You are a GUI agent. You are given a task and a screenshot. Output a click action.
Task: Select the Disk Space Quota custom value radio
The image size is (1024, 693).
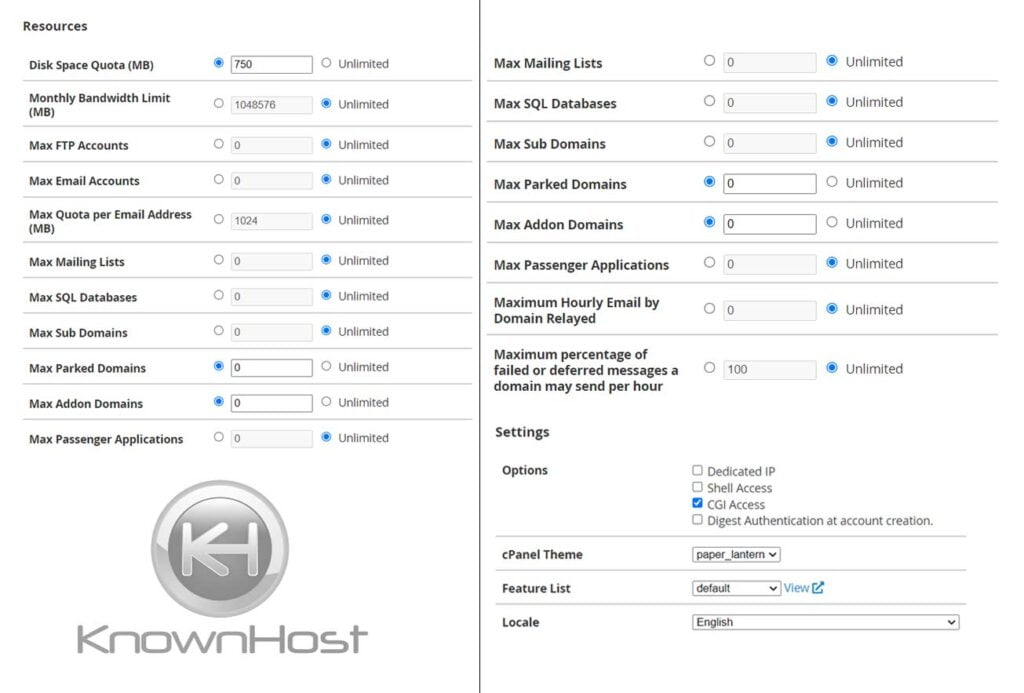pos(219,63)
